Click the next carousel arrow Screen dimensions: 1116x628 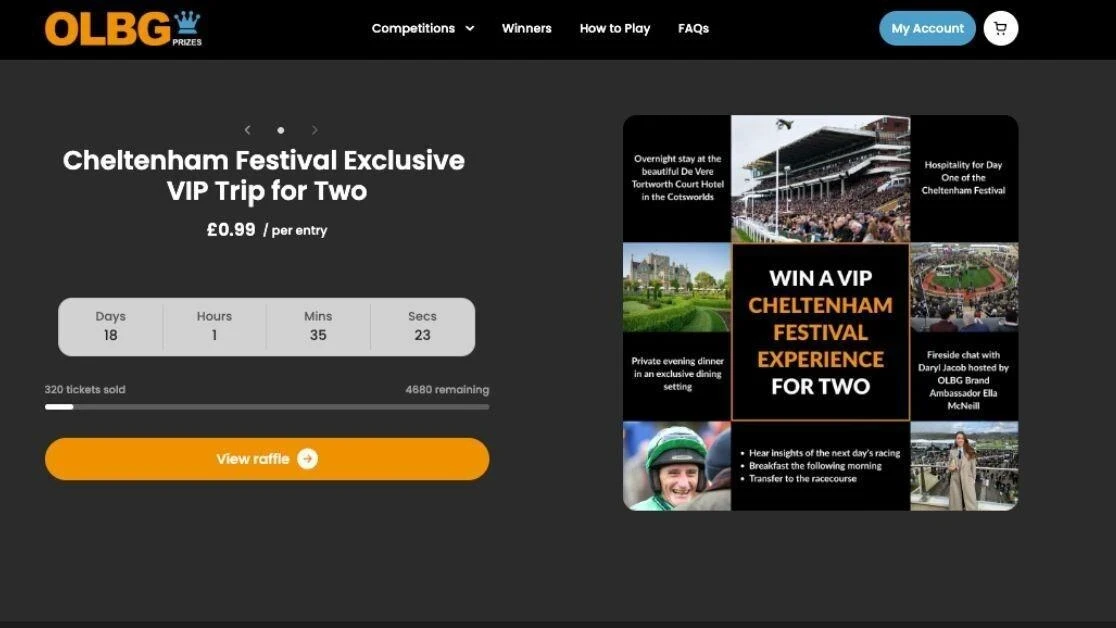click(314, 130)
